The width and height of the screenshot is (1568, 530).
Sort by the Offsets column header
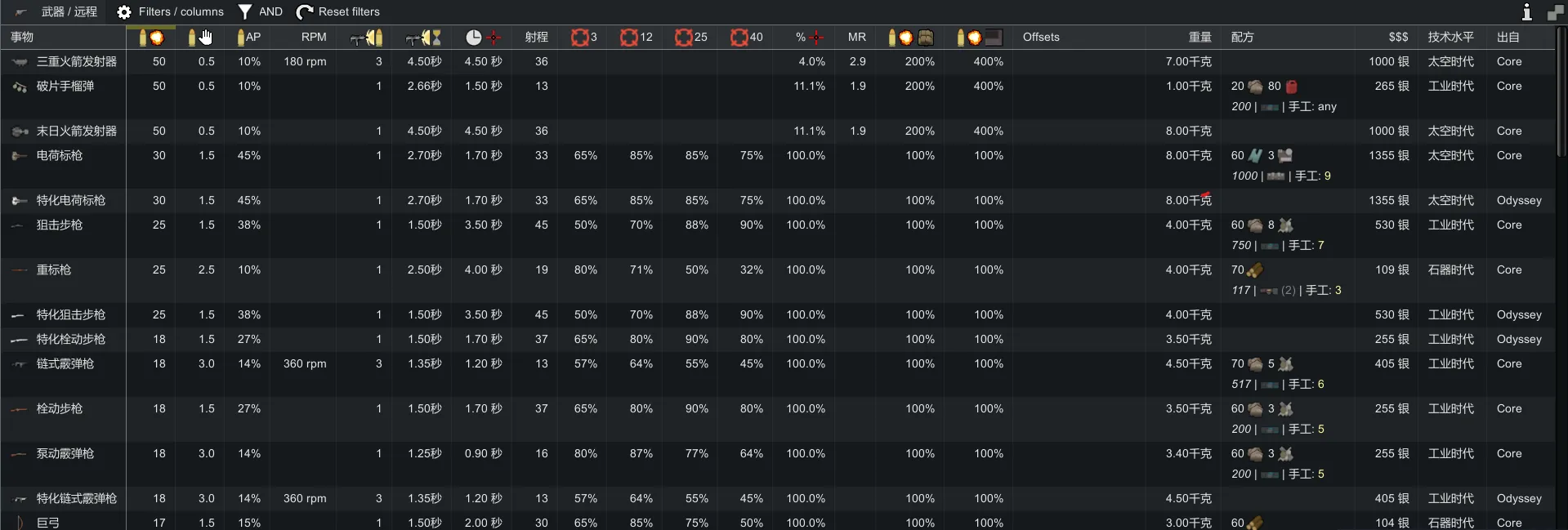[x=1041, y=37]
